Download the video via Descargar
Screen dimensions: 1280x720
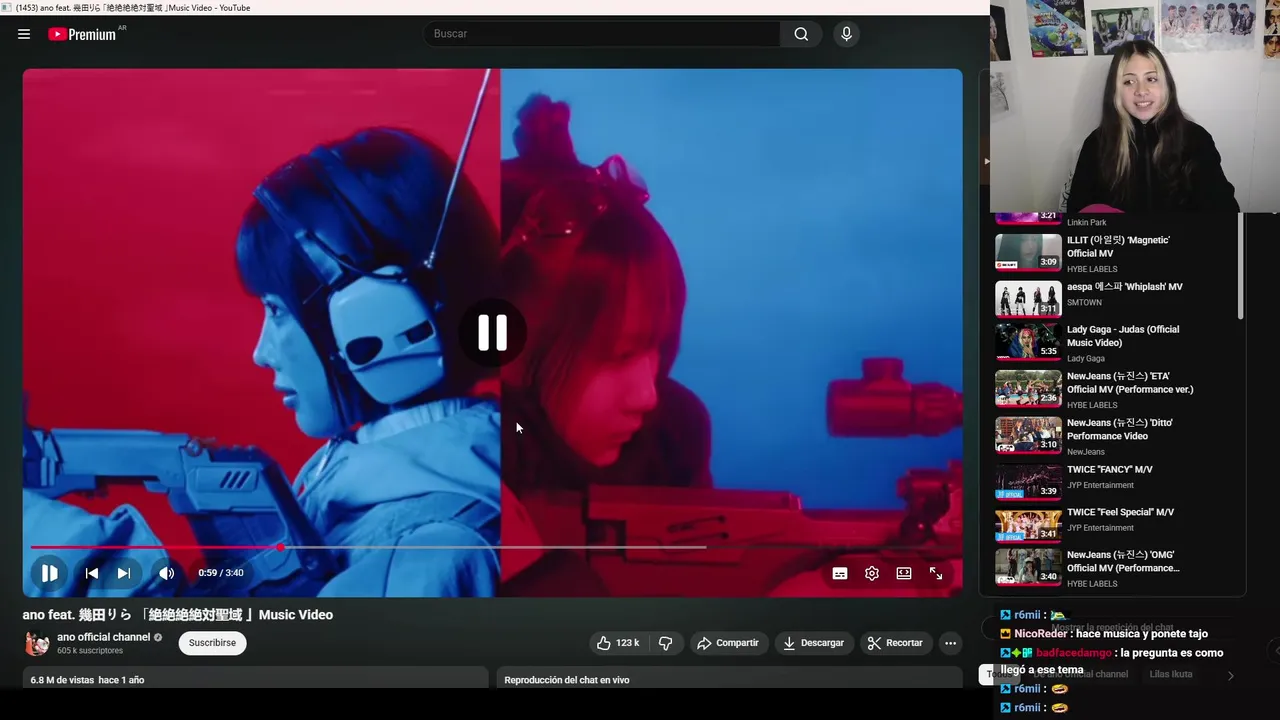(814, 643)
